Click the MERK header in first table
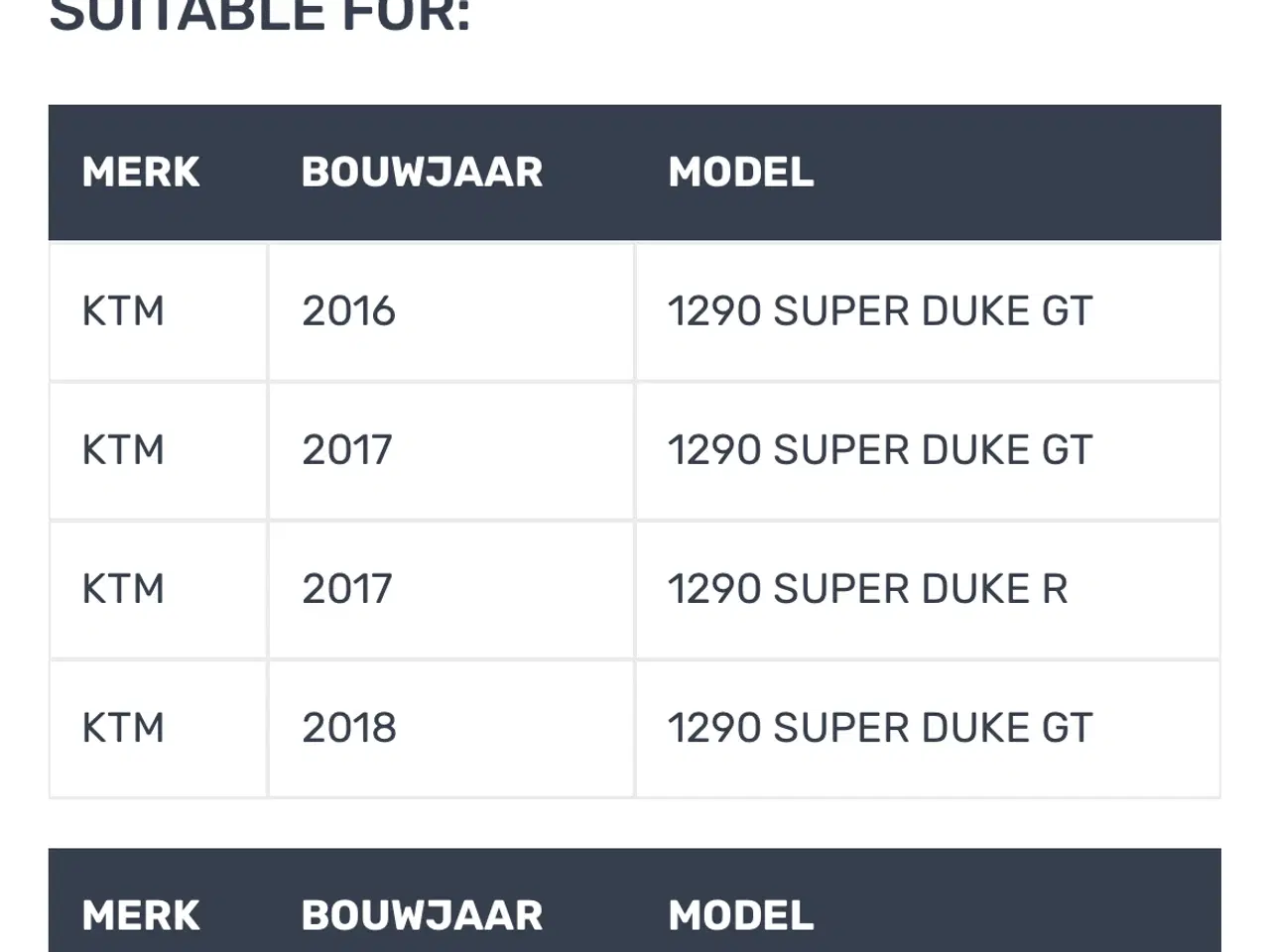The width and height of the screenshot is (1270, 952). (x=141, y=173)
